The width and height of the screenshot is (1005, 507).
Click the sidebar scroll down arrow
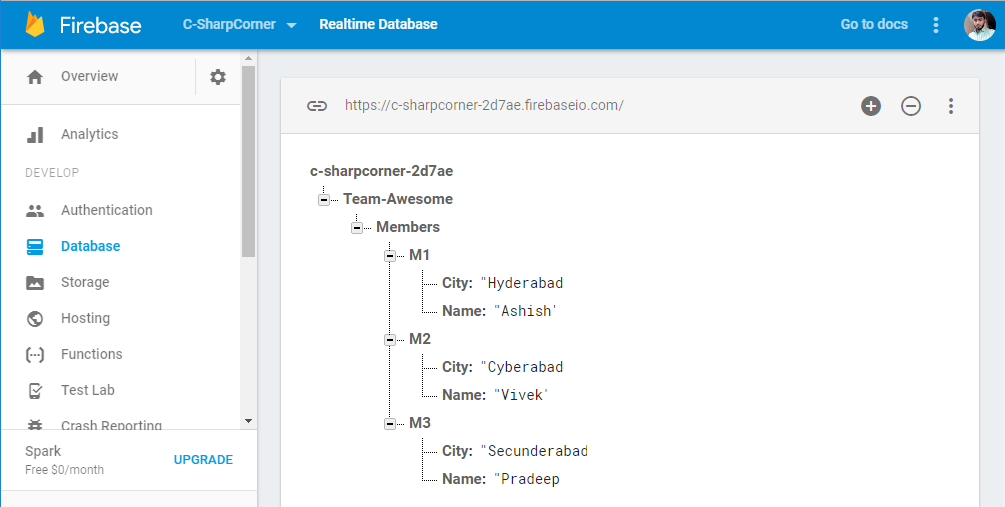tap(249, 421)
